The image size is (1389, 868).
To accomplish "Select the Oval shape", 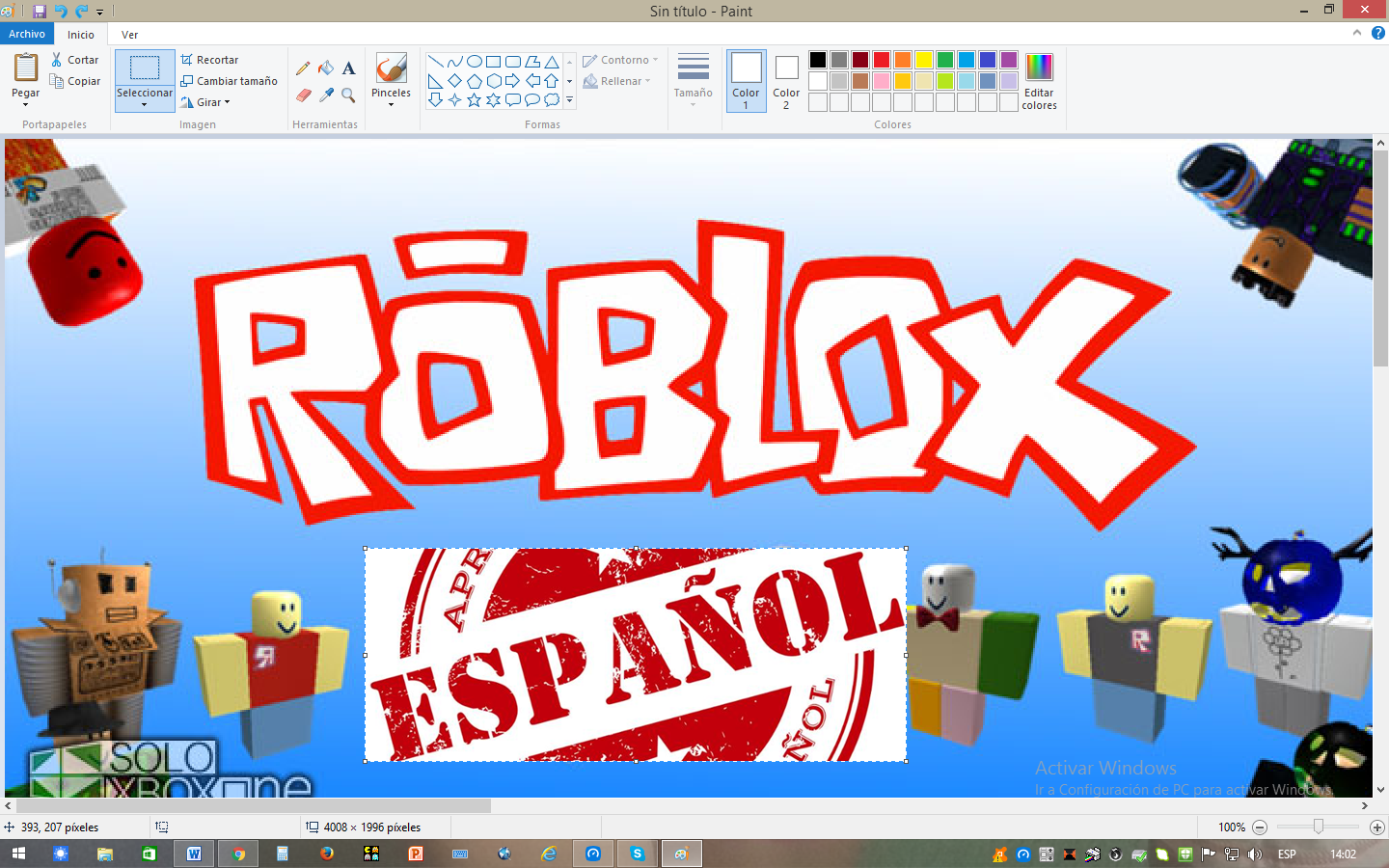I will (x=474, y=62).
